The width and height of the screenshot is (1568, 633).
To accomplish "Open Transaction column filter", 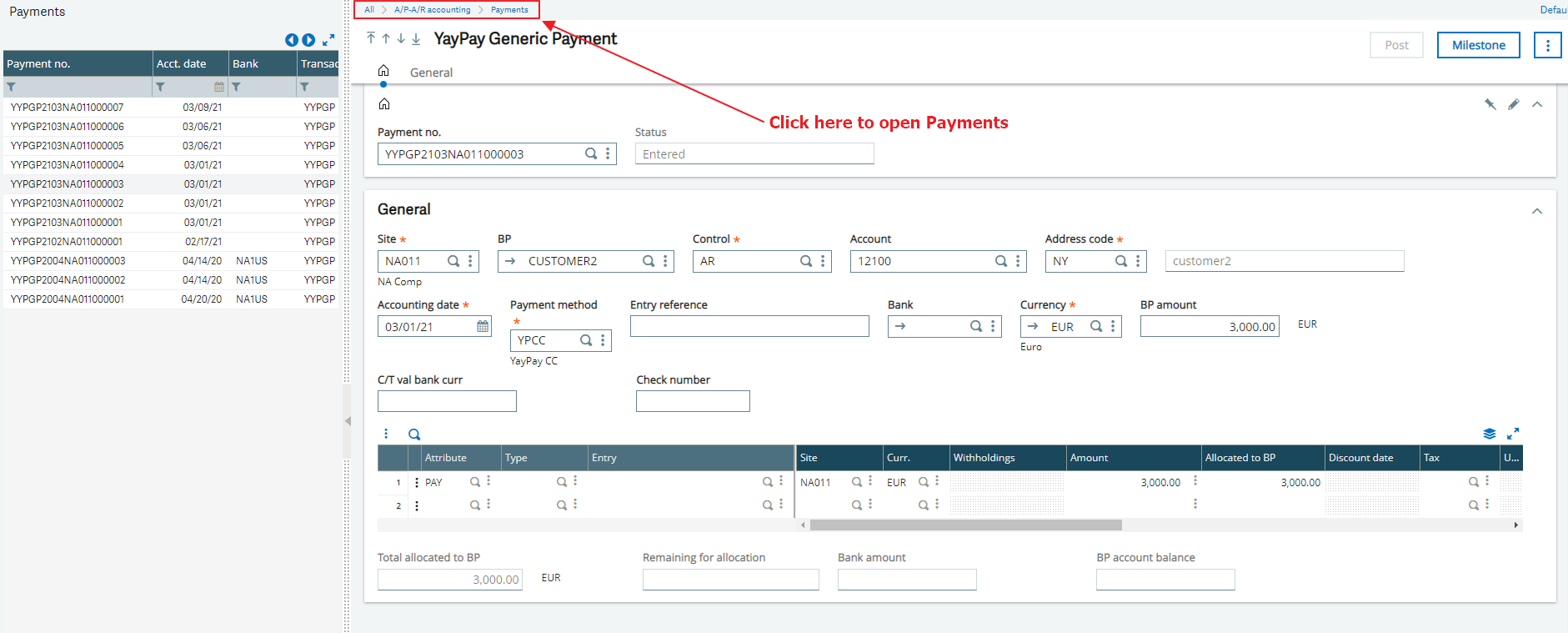I will coord(305,87).
